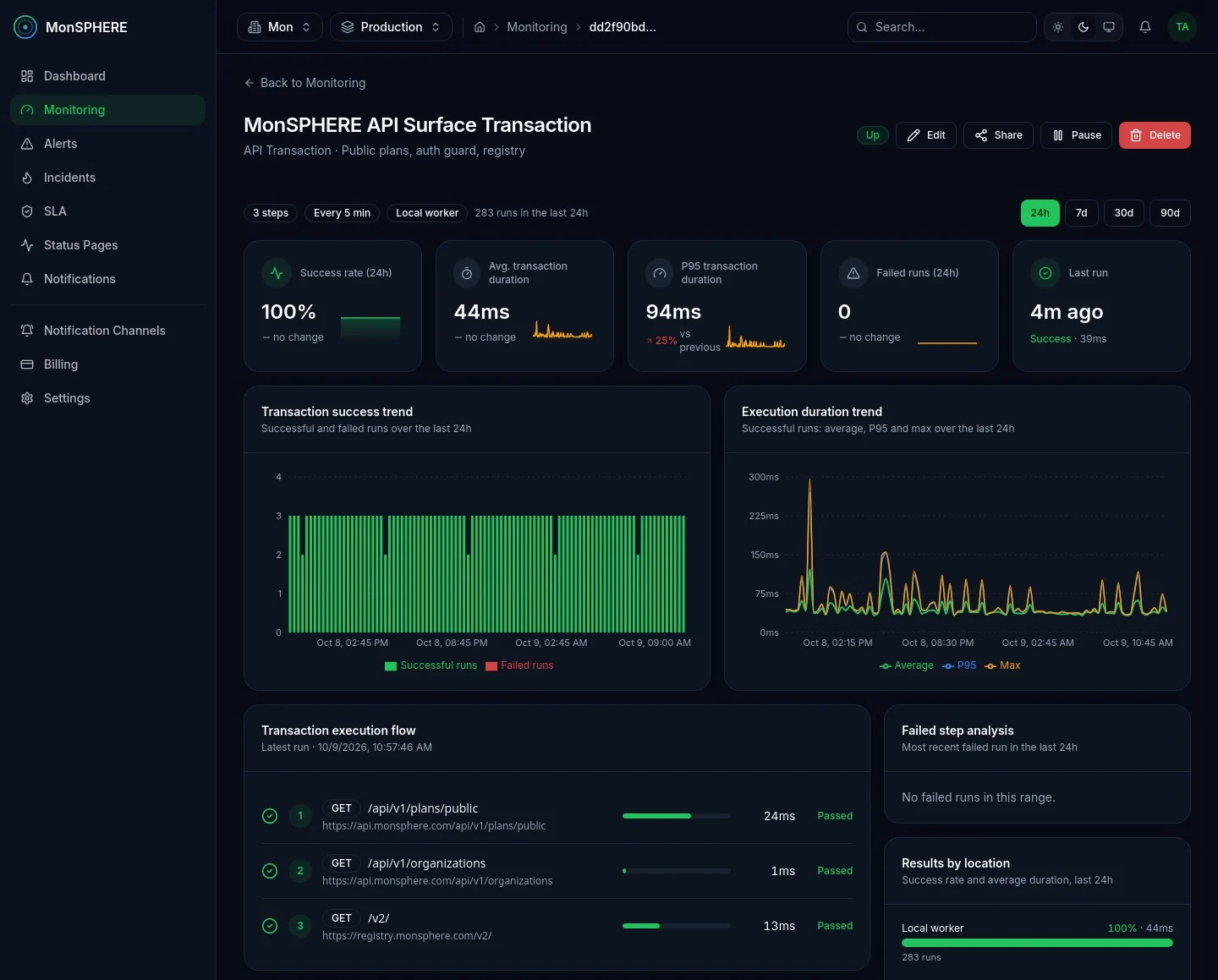This screenshot has width=1218, height=980.
Task: Go to Alerts in the sidebar
Action: click(107, 144)
